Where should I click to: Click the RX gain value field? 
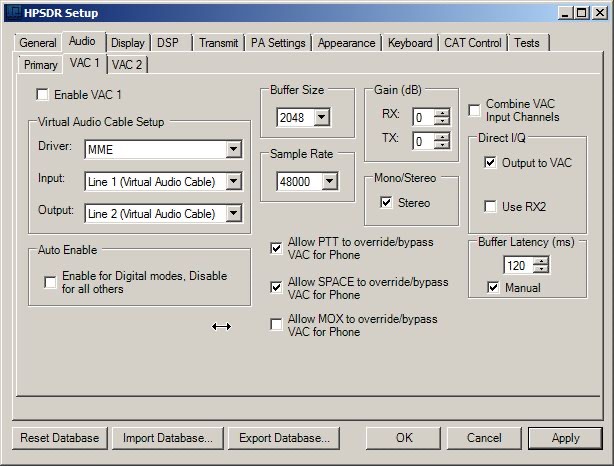pyautogui.click(x=424, y=117)
